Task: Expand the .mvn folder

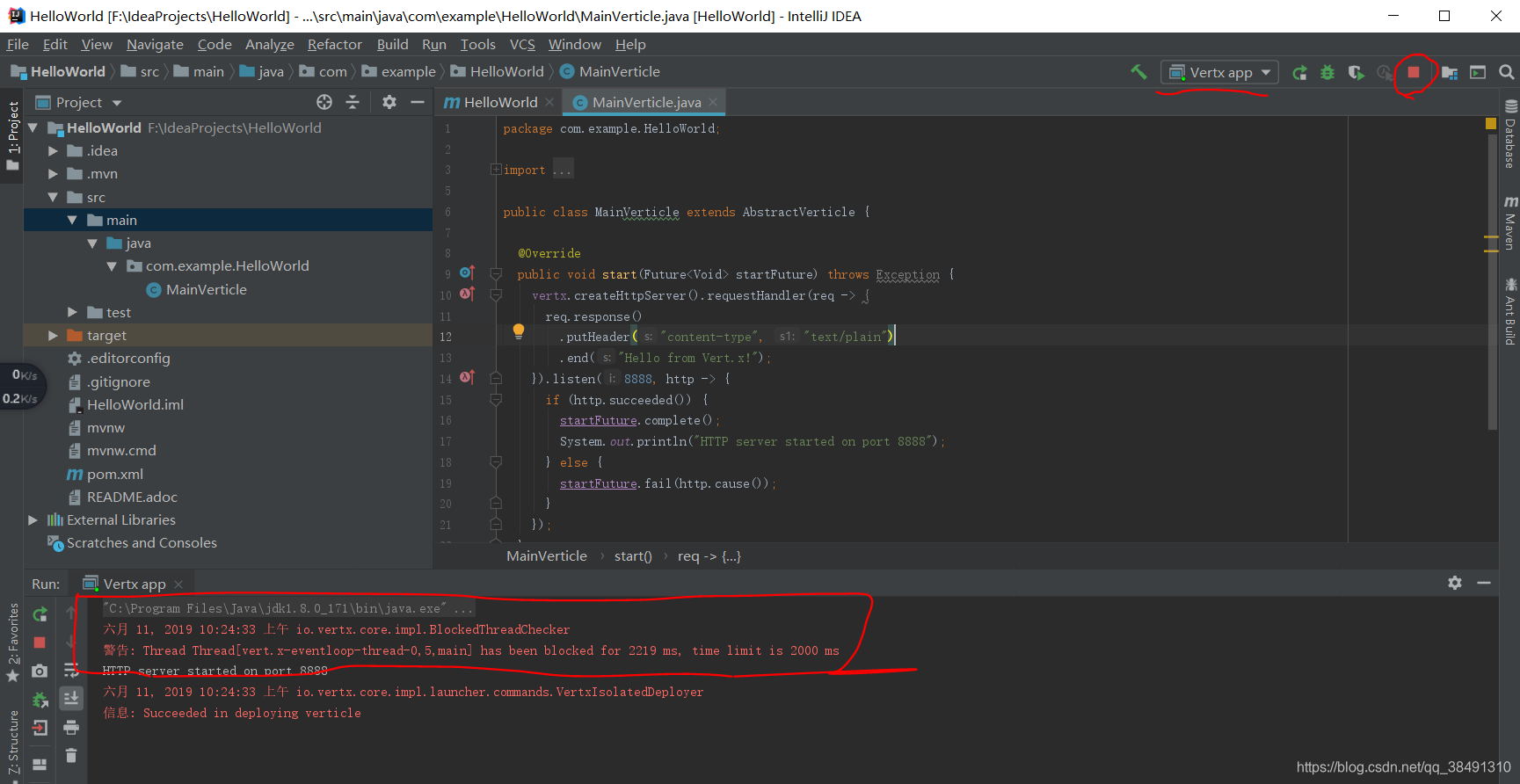Action: [x=53, y=173]
